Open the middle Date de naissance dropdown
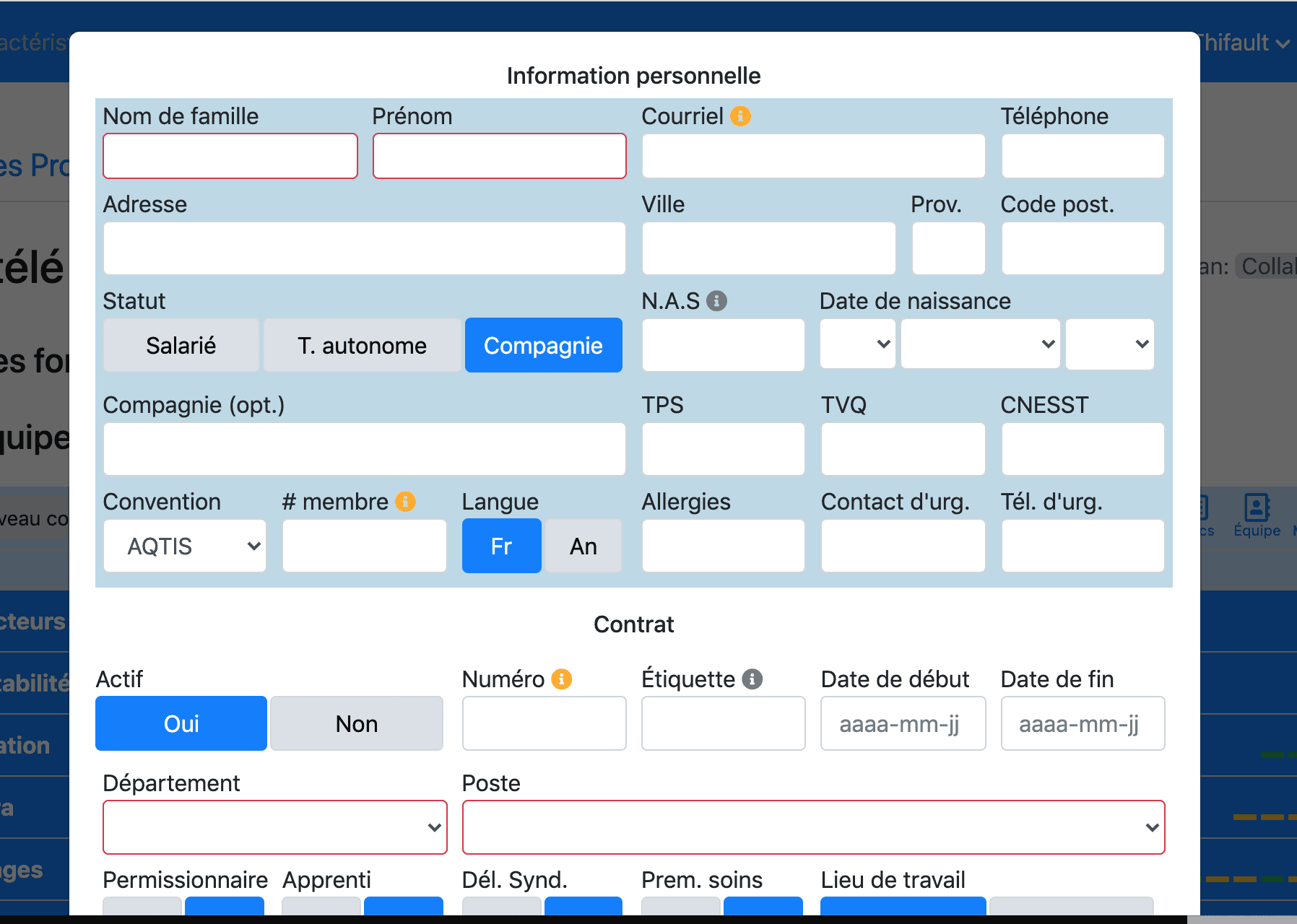Screen dimensions: 1297x924 point(980,344)
